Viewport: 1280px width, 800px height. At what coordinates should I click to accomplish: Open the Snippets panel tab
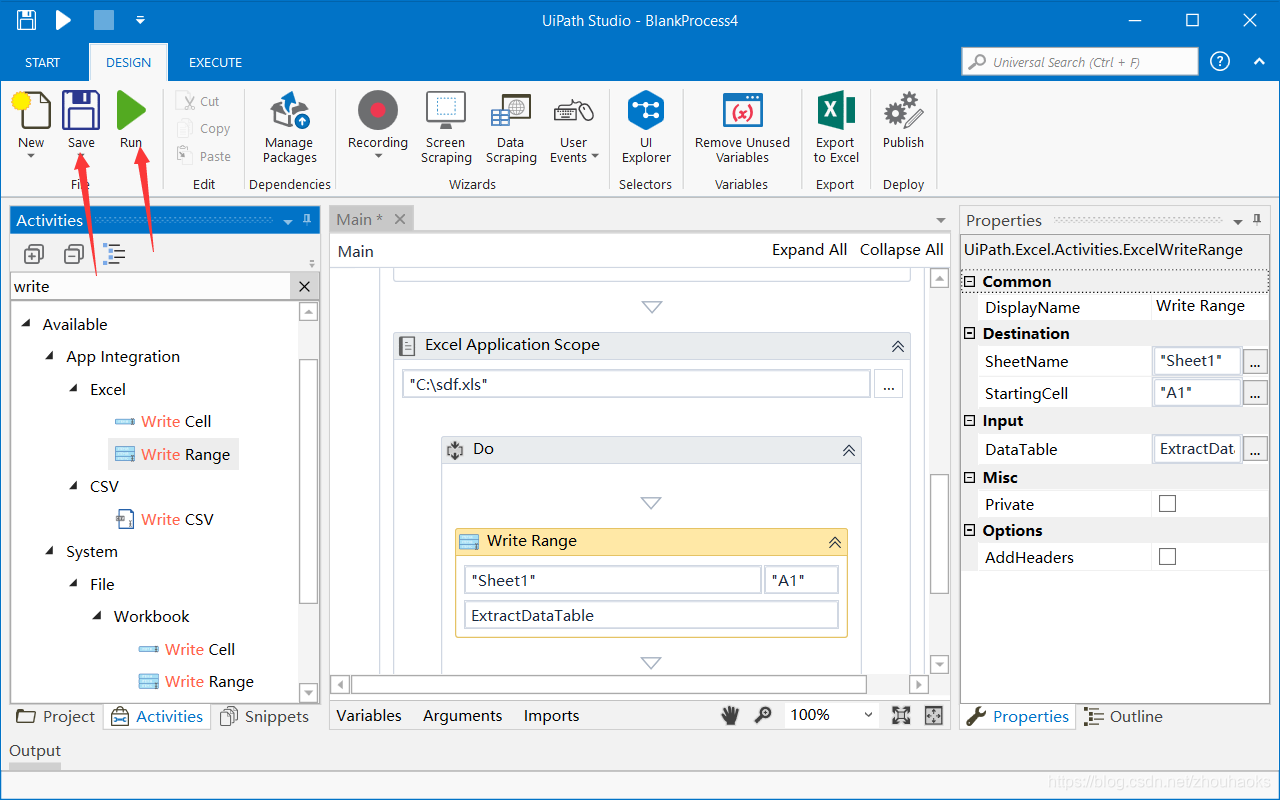click(x=265, y=716)
